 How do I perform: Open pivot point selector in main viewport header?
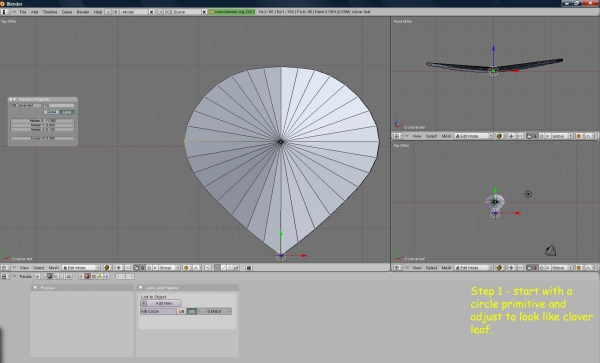click(119, 268)
